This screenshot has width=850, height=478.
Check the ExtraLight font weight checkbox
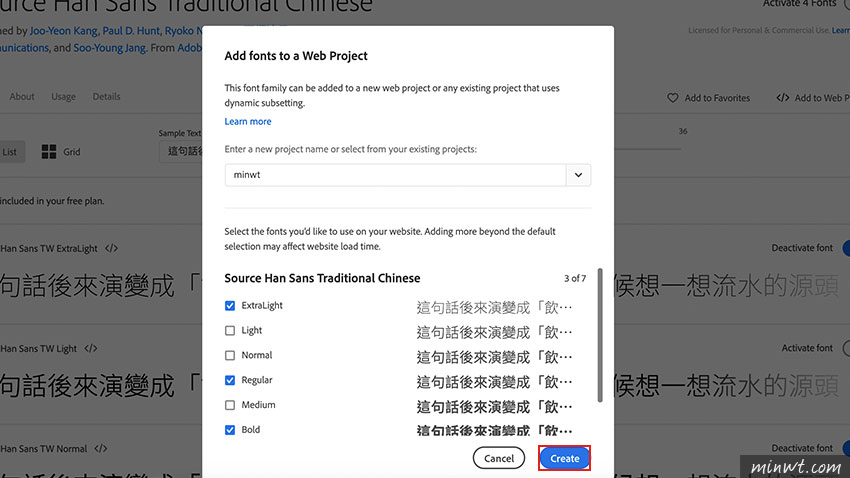(230, 306)
